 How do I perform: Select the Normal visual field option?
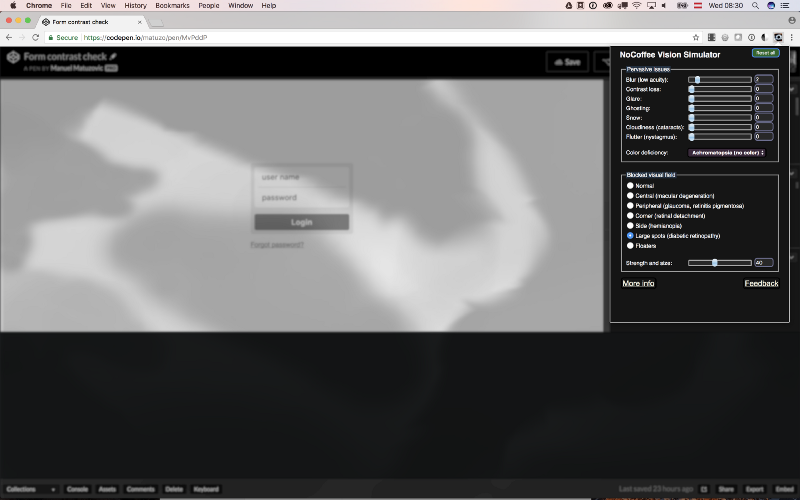point(630,185)
